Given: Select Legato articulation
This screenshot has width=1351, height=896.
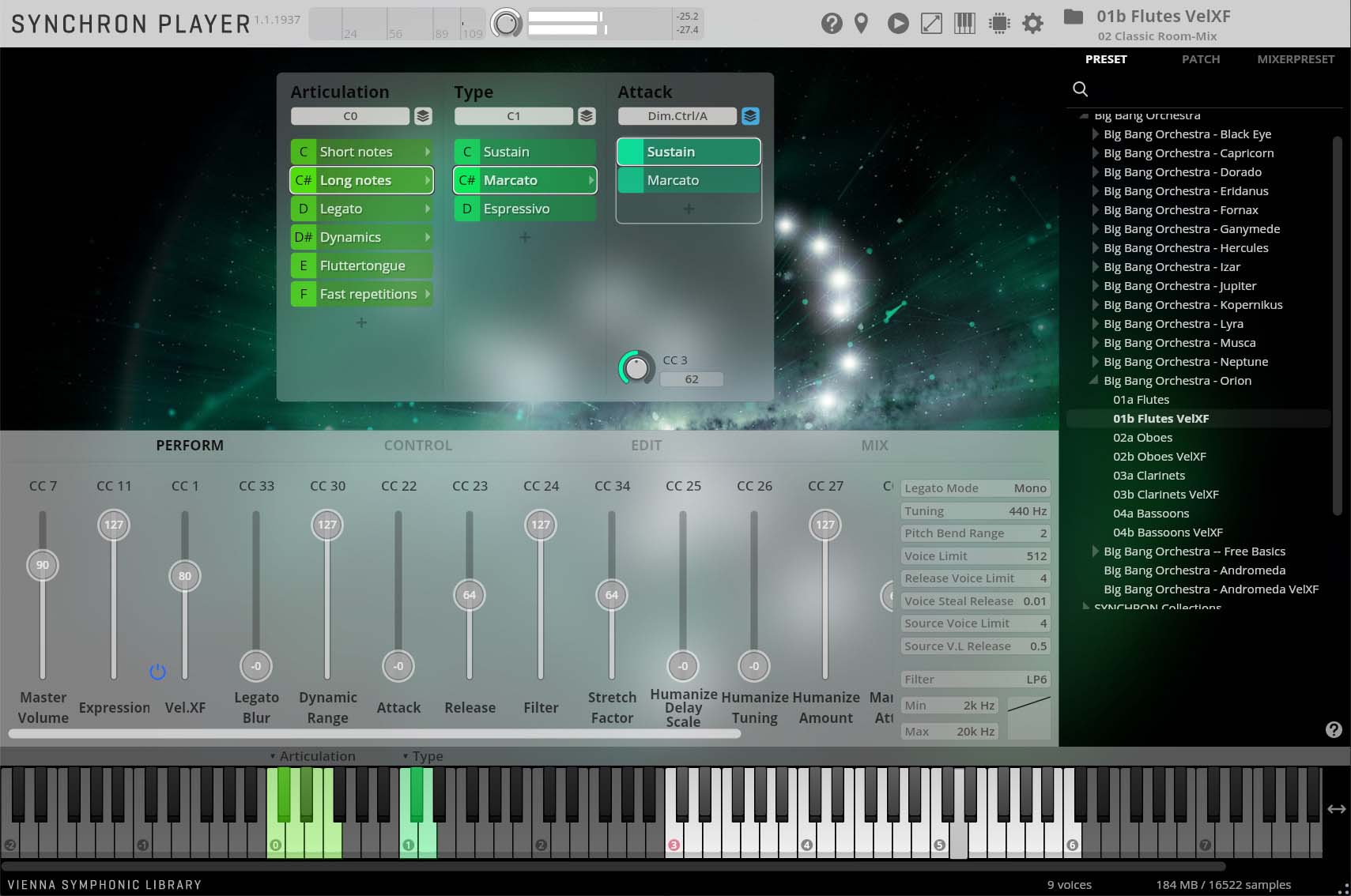Looking at the screenshot, I should coord(361,209).
